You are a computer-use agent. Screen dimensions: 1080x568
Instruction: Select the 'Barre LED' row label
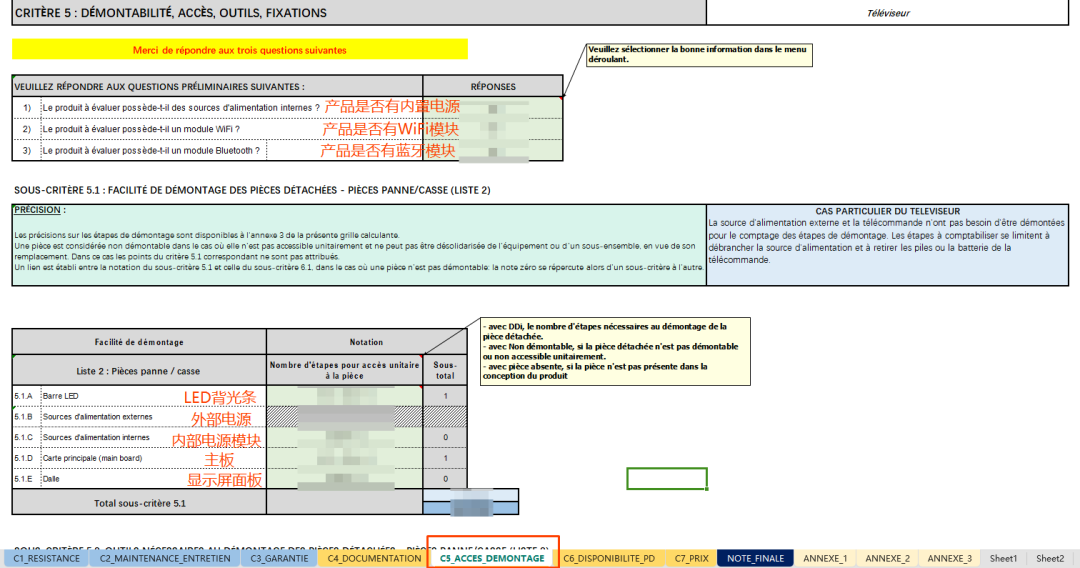click(61, 396)
